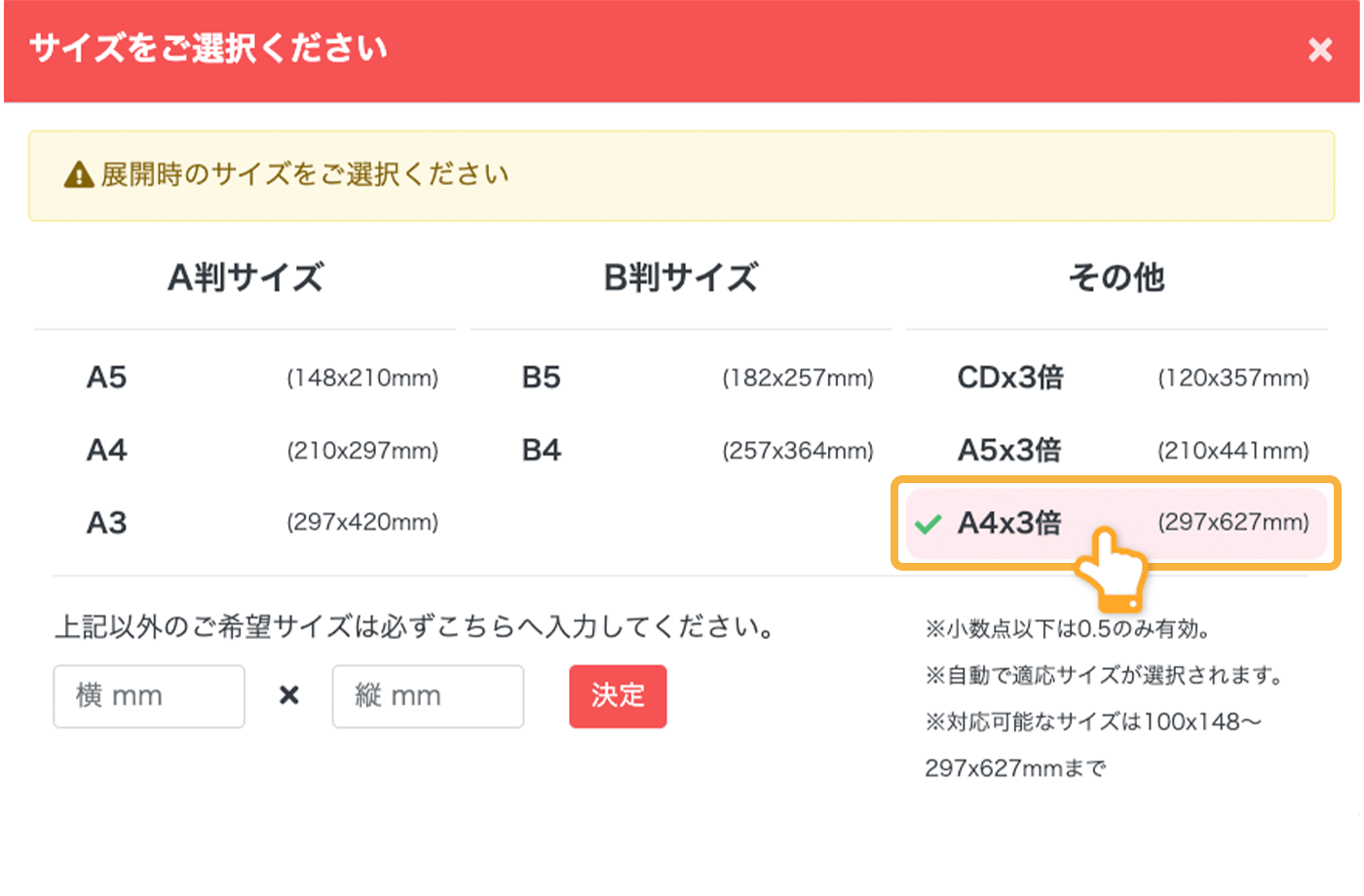Click the その他 column heading

1117,279
